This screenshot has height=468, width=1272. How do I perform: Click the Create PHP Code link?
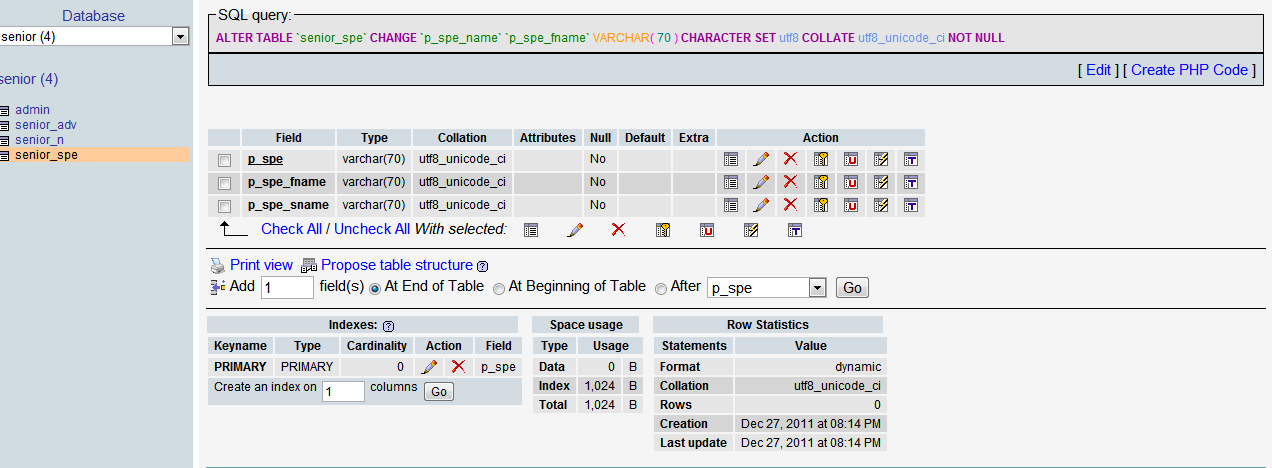point(1189,70)
